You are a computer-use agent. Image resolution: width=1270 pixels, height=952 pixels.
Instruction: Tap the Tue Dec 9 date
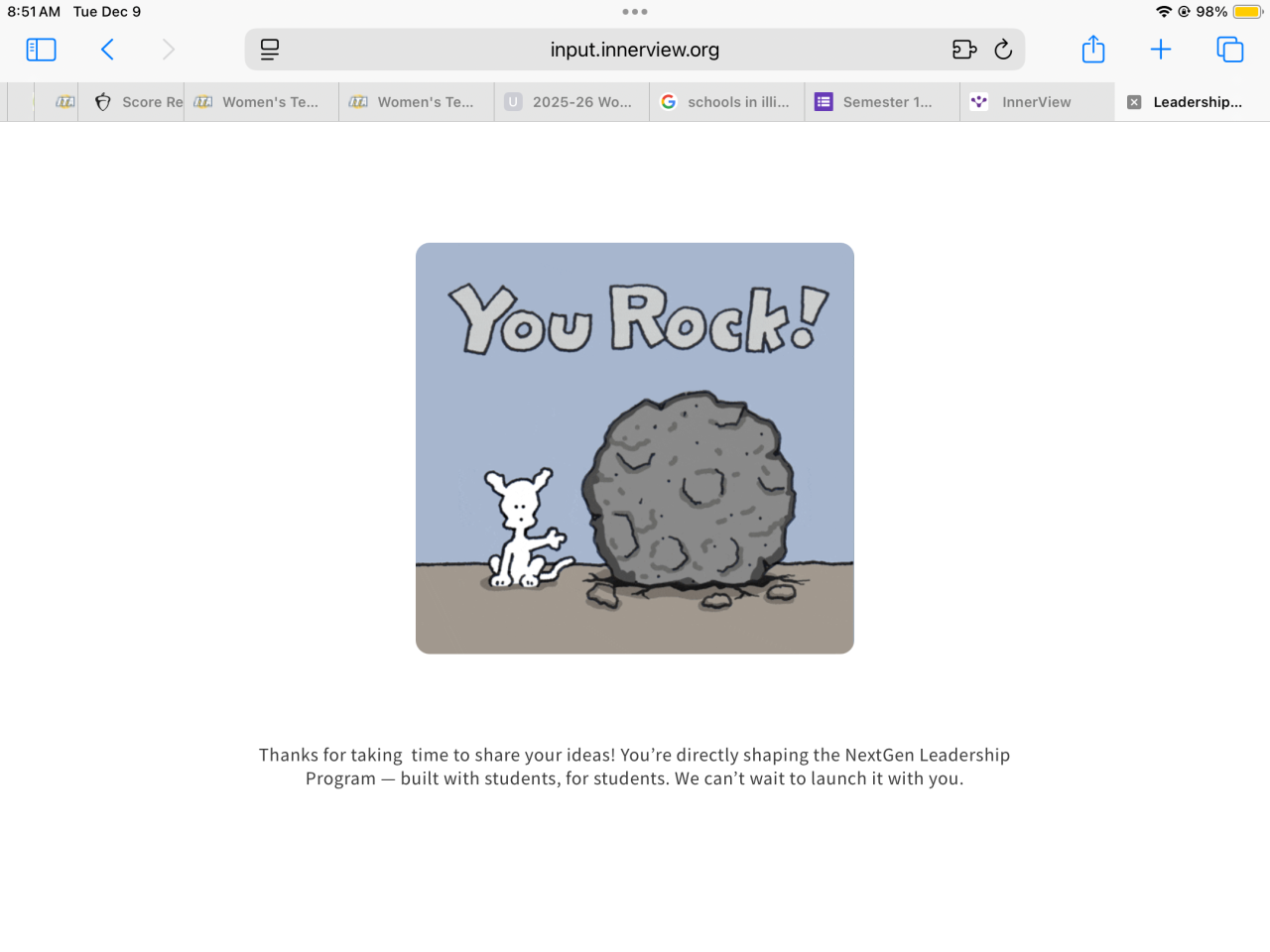tap(107, 12)
